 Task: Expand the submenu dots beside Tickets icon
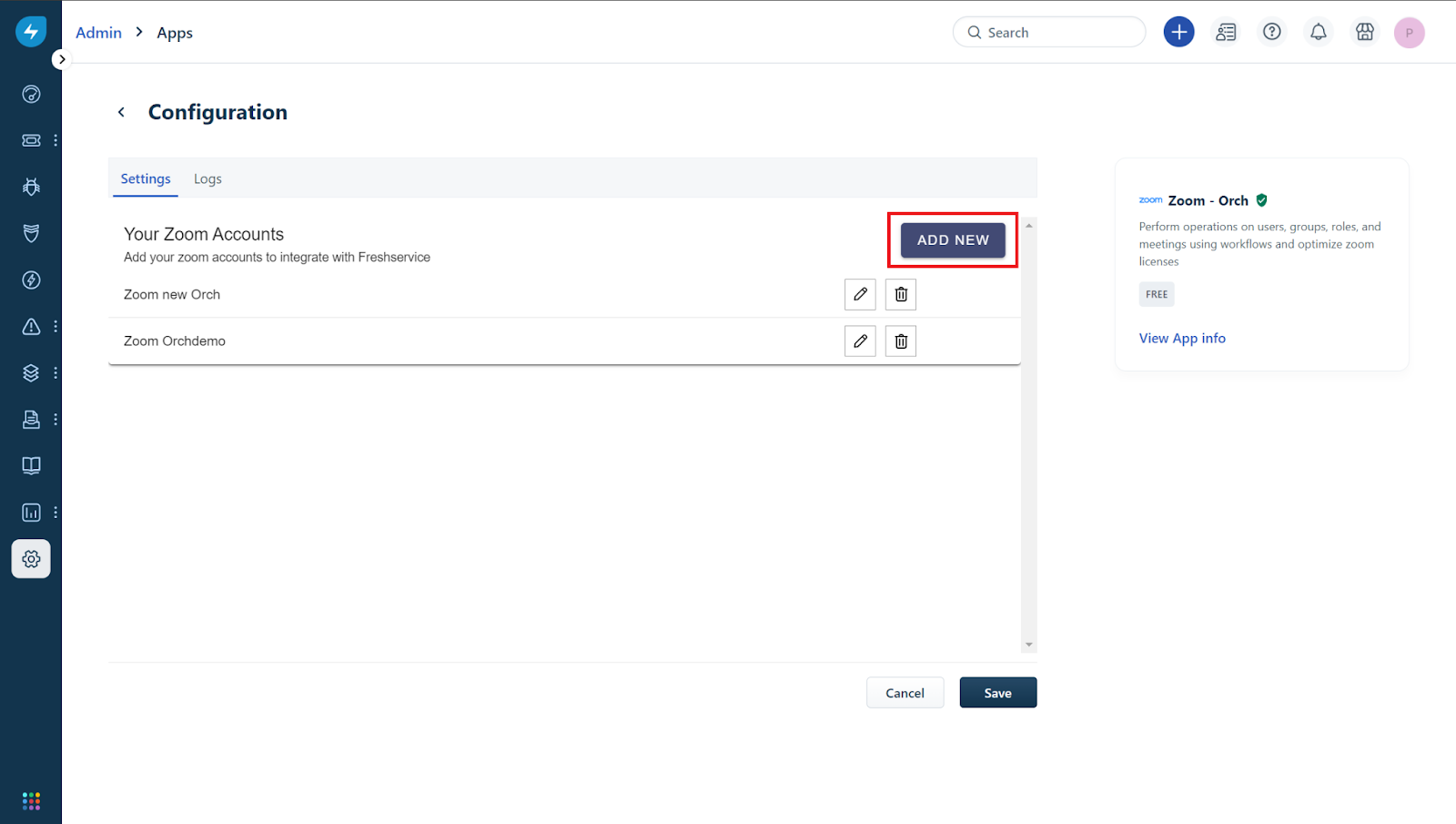(56, 140)
